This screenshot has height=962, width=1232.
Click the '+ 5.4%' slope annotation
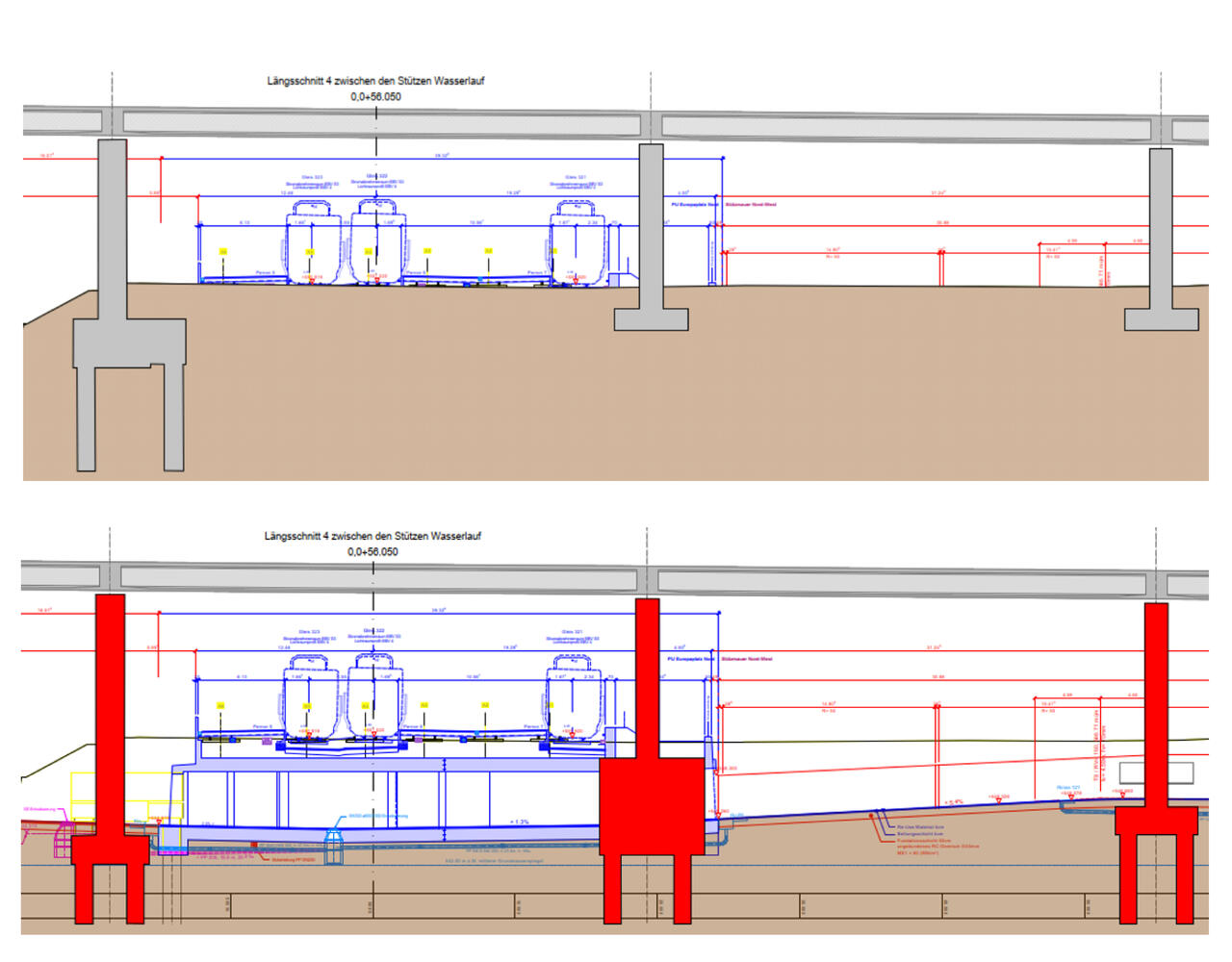coord(954,801)
